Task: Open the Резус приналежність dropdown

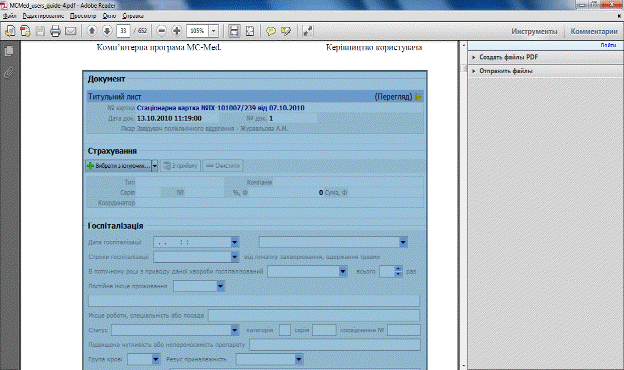Action: click(x=299, y=360)
